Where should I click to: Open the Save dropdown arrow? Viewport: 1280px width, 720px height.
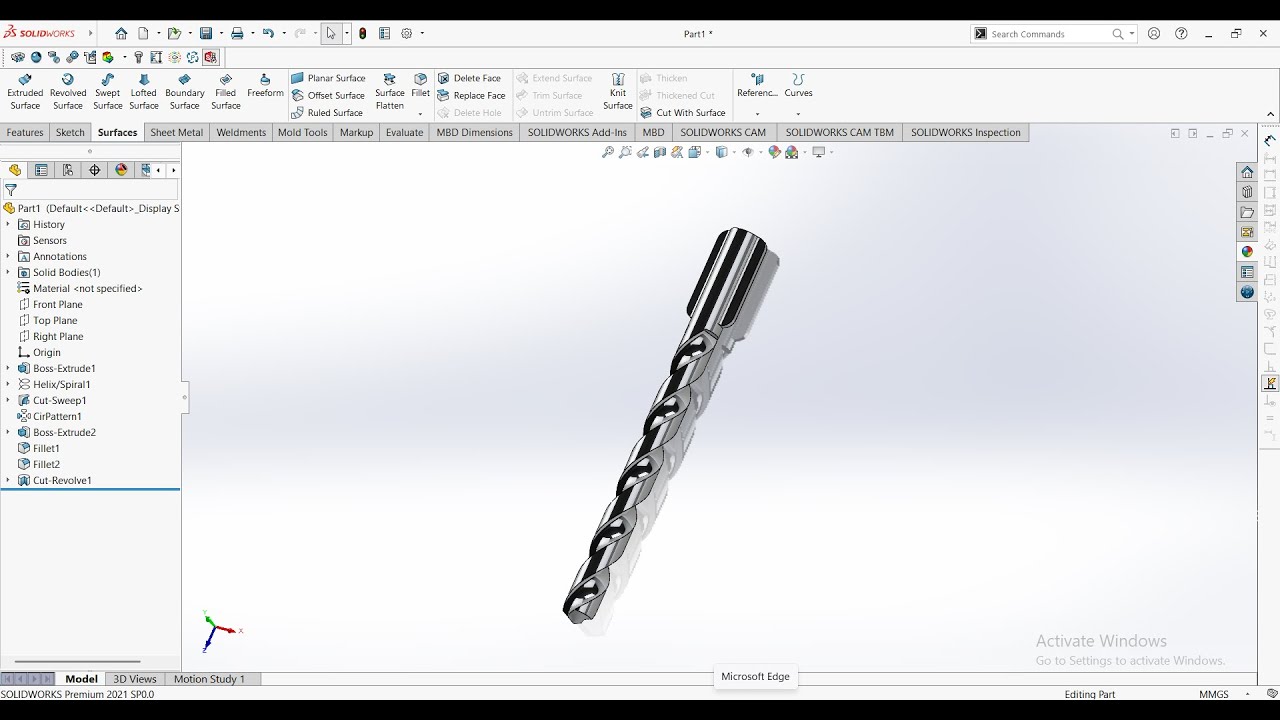pyautogui.click(x=221, y=33)
